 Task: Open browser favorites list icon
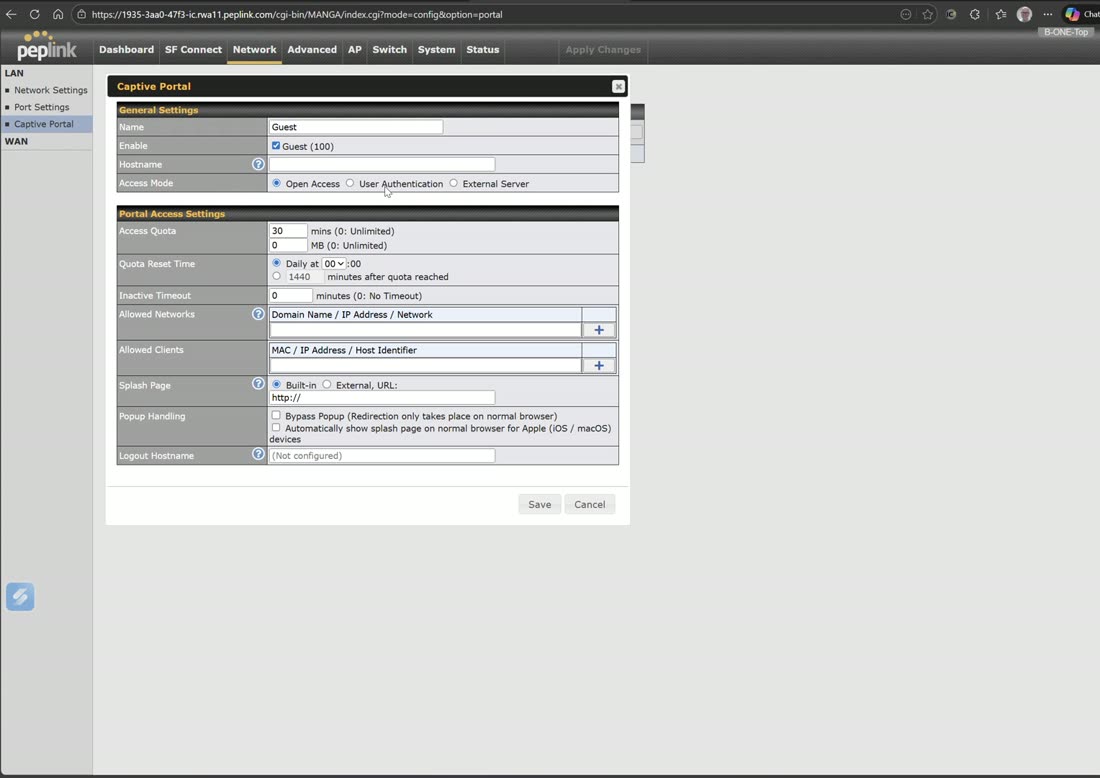tap(1000, 14)
